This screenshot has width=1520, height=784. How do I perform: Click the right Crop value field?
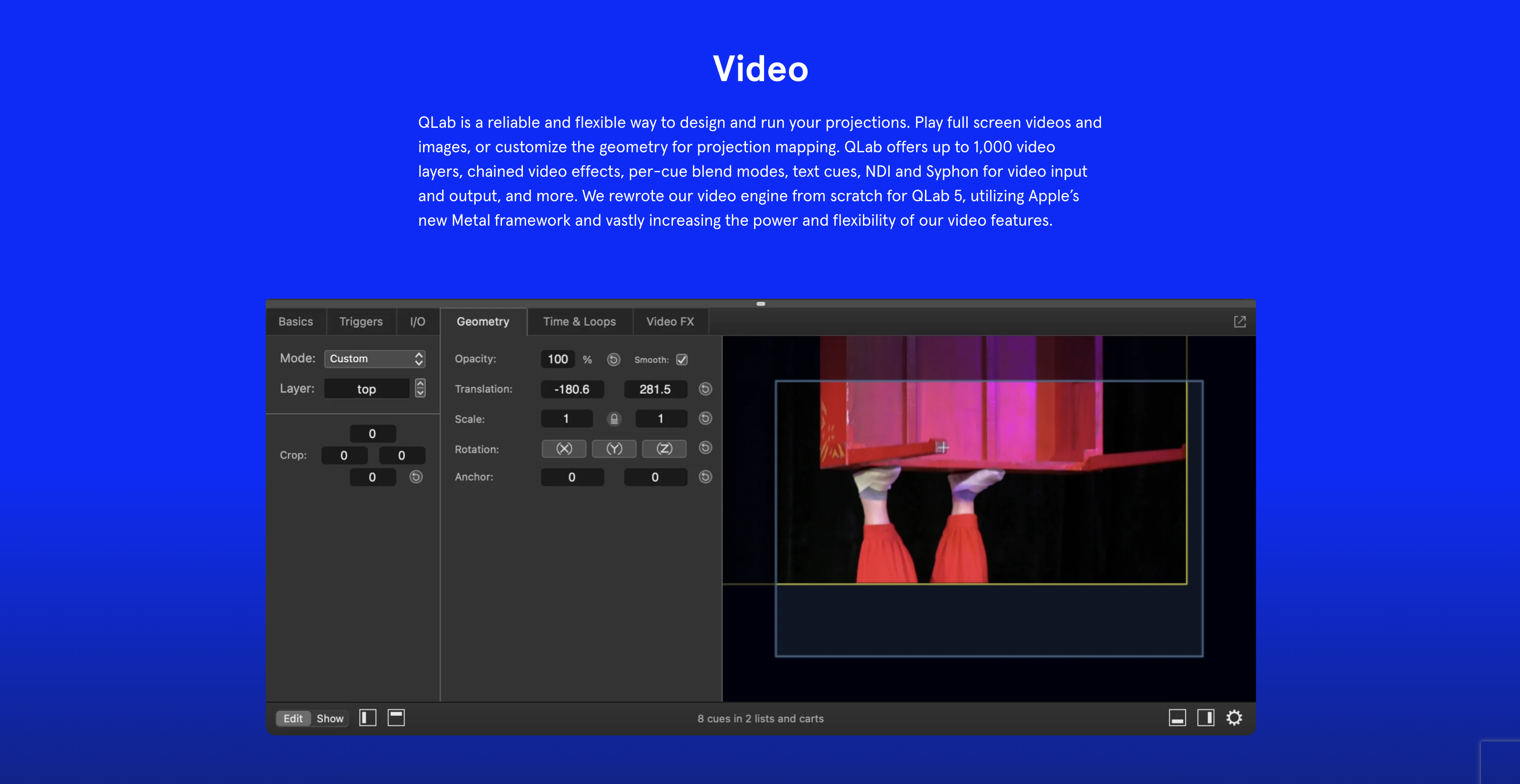click(402, 455)
